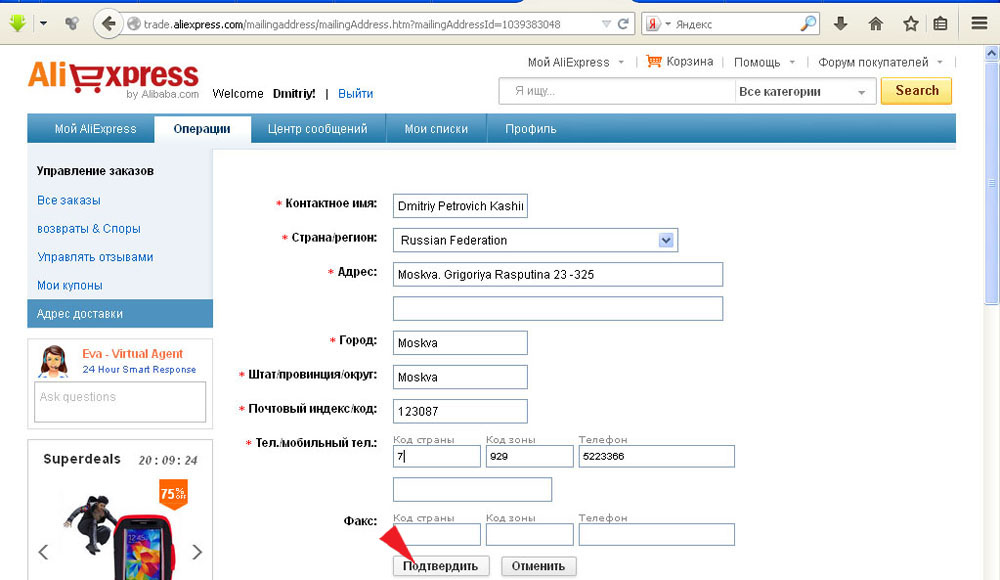
Task: Click the scrollbar up arrow
Action: click(992, 54)
